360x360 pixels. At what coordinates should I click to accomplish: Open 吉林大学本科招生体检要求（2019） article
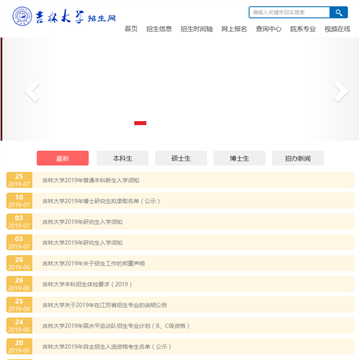pos(87,284)
